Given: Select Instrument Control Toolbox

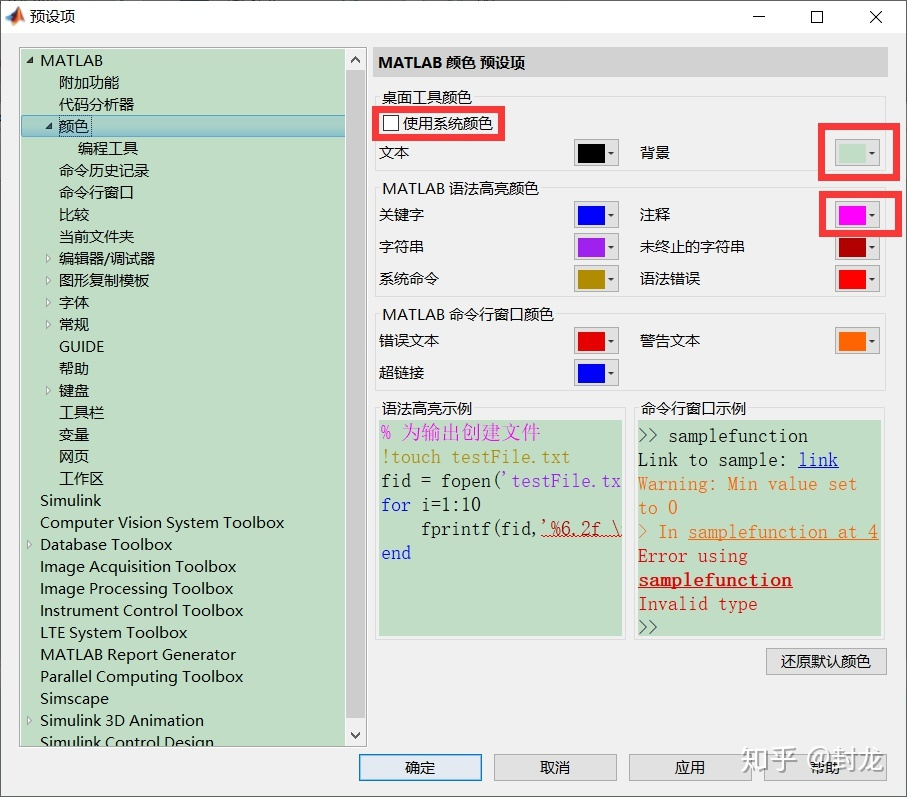Looking at the screenshot, I should coord(141,610).
